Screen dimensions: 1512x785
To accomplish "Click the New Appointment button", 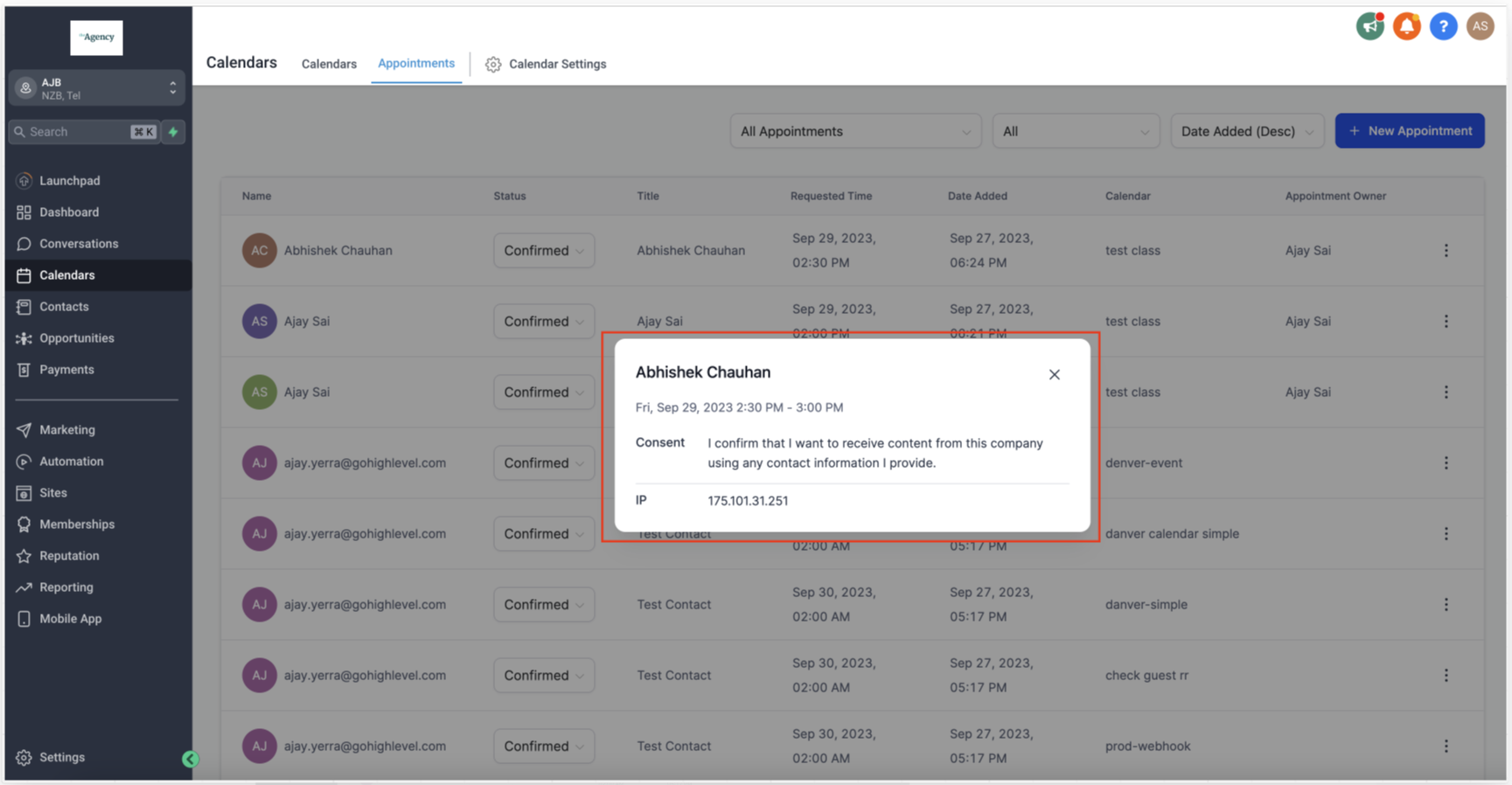I will tap(1409, 131).
